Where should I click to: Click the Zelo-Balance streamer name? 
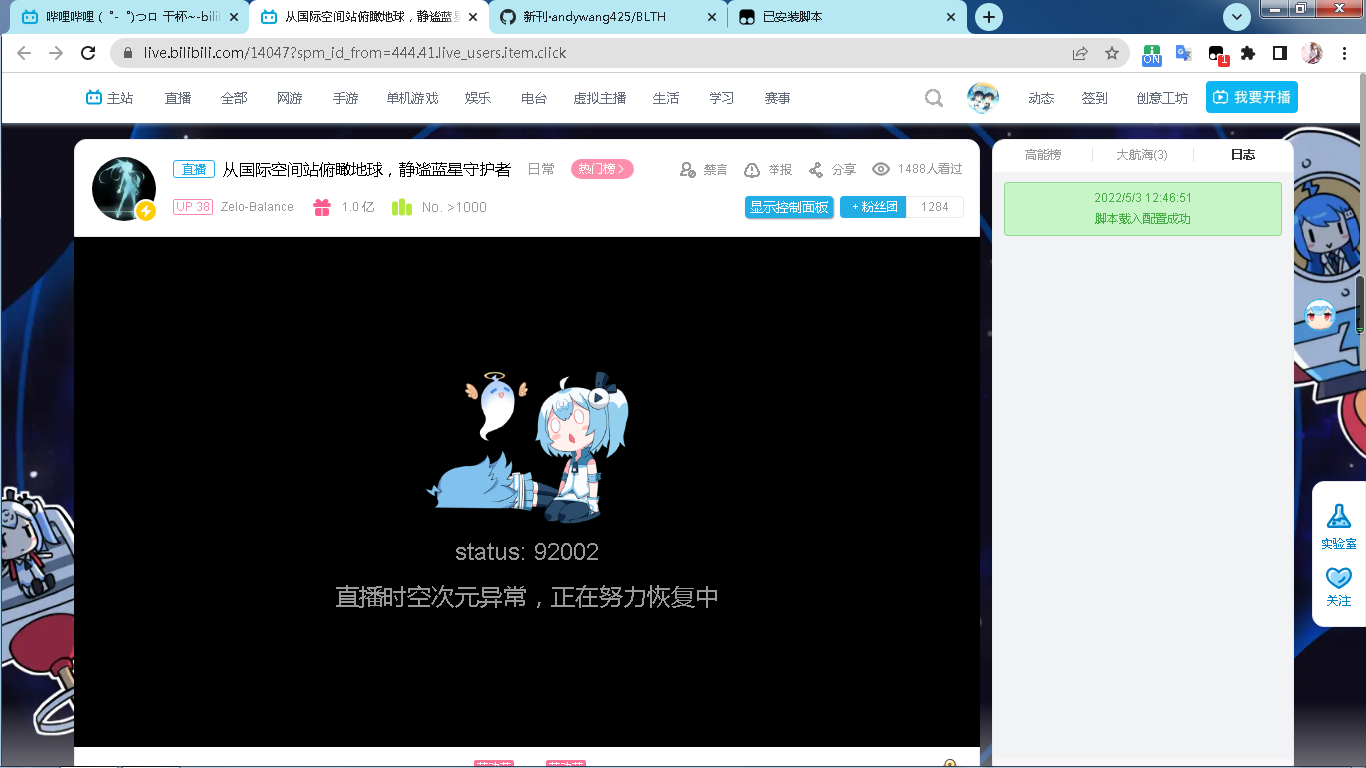coord(257,207)
